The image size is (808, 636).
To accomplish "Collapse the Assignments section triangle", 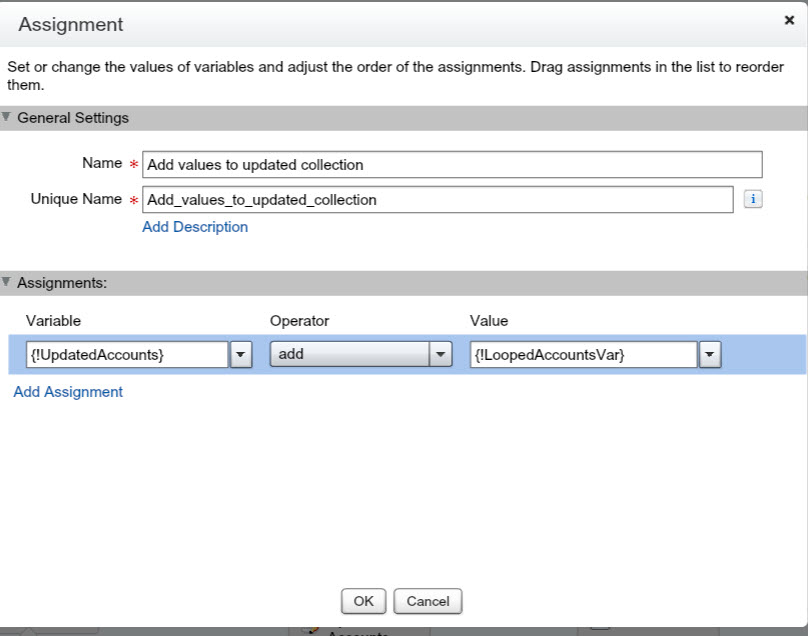I will (7, 282).
